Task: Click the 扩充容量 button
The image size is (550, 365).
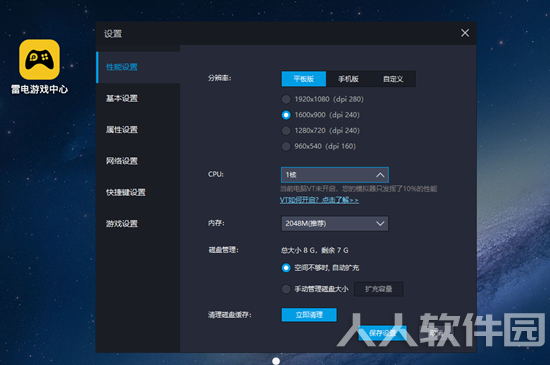Action: pyautogui.click(x=378, y=289)
